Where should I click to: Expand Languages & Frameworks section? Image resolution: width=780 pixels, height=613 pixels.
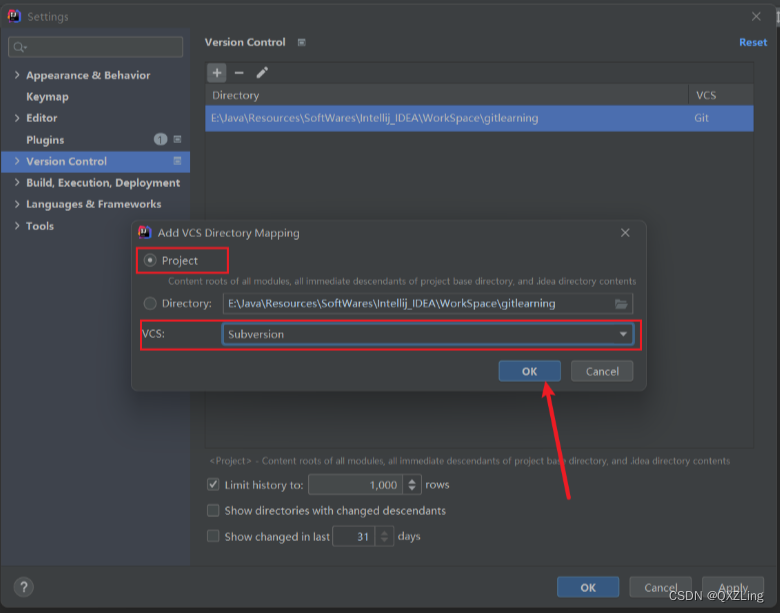[17, 204]
